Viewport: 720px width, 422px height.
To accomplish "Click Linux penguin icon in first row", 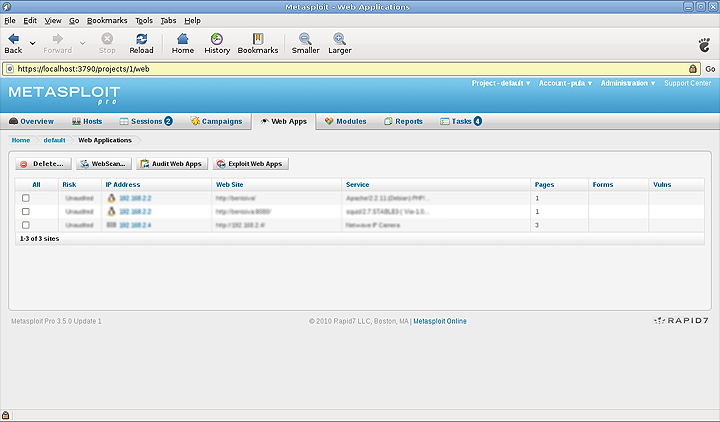I will (x=111, y=198).
